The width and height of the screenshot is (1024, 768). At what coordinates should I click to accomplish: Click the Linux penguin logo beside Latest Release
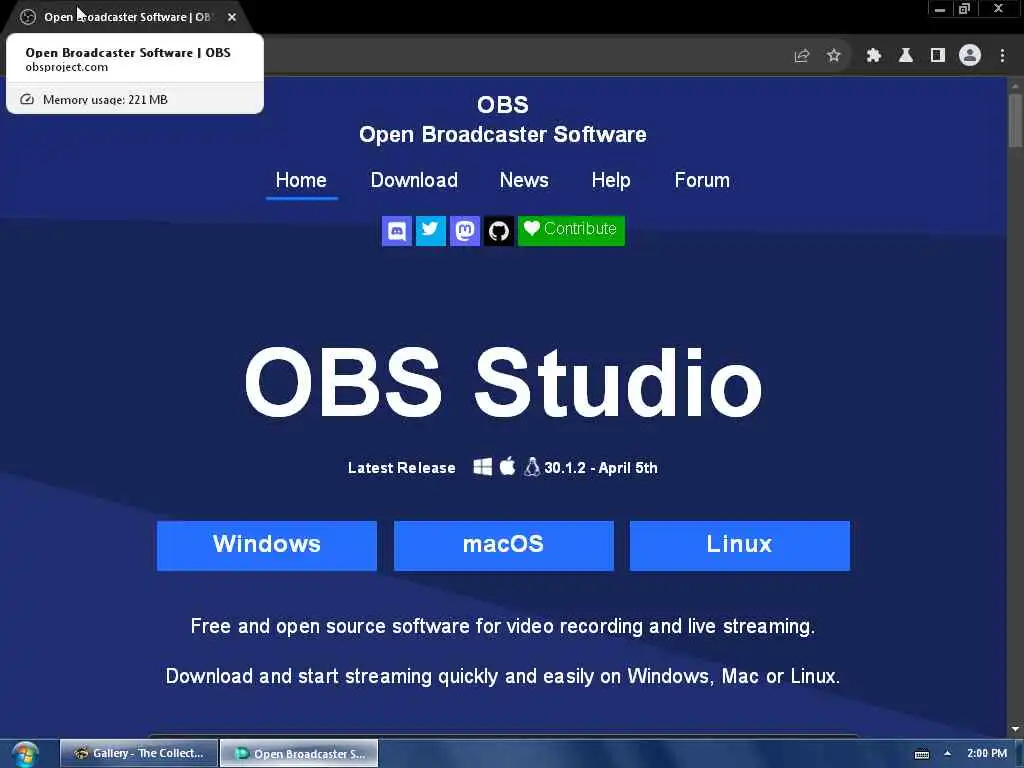[532, 466]
